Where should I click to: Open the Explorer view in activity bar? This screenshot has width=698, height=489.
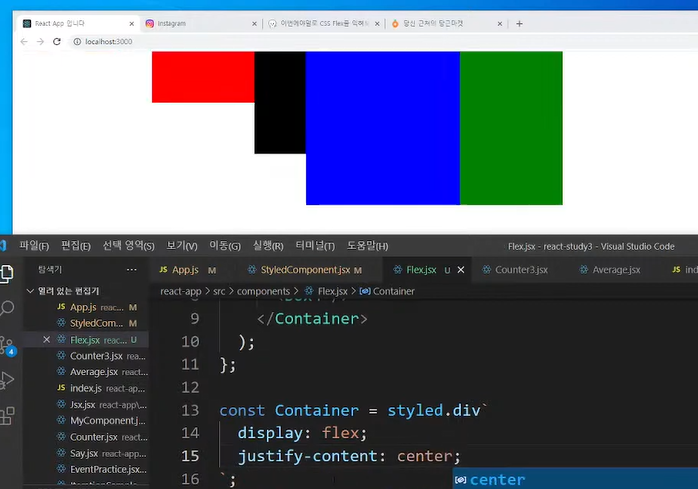[x=7, y=273]
